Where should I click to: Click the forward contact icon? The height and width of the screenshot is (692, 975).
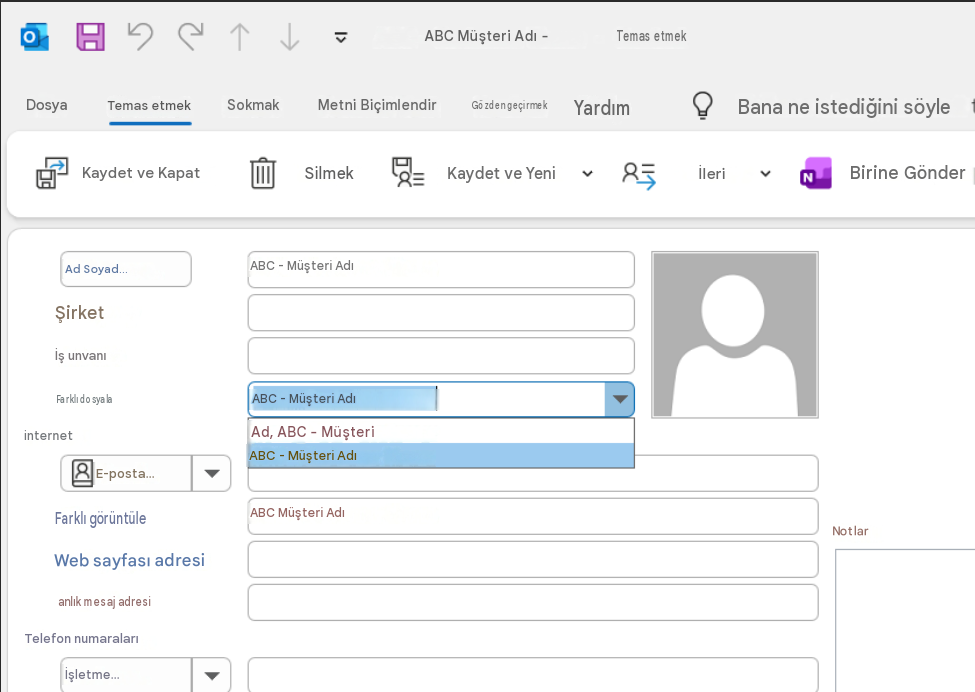(x=639, y=175)
